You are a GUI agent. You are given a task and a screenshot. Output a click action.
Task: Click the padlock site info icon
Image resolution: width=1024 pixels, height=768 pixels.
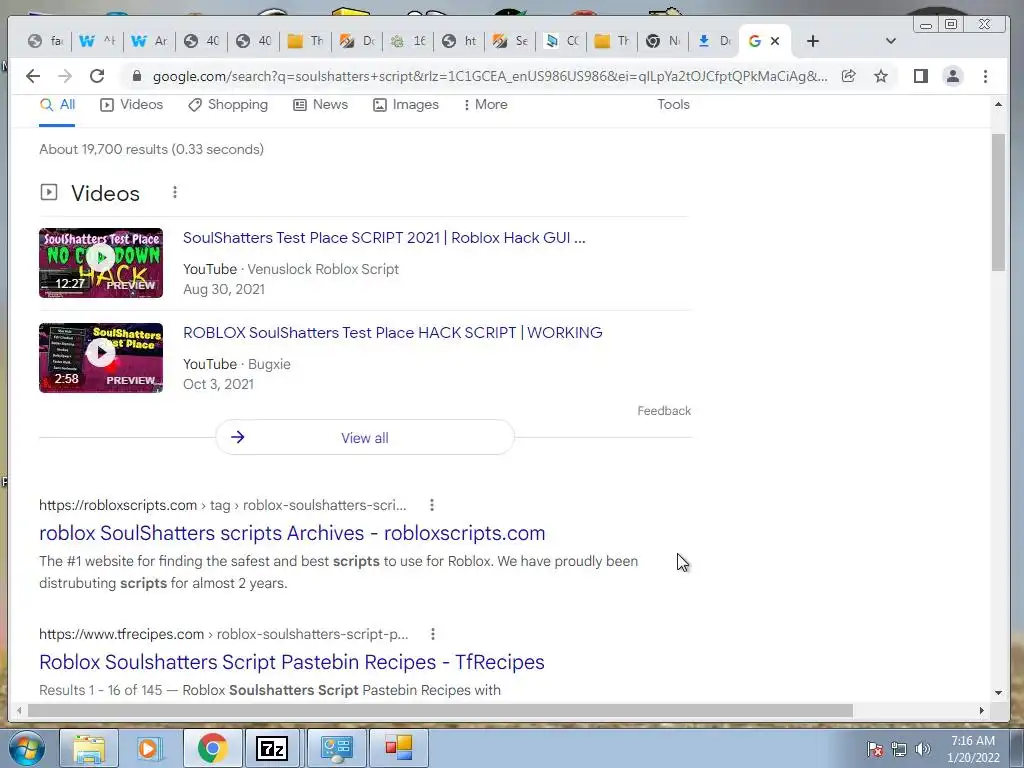coord(136,76)
